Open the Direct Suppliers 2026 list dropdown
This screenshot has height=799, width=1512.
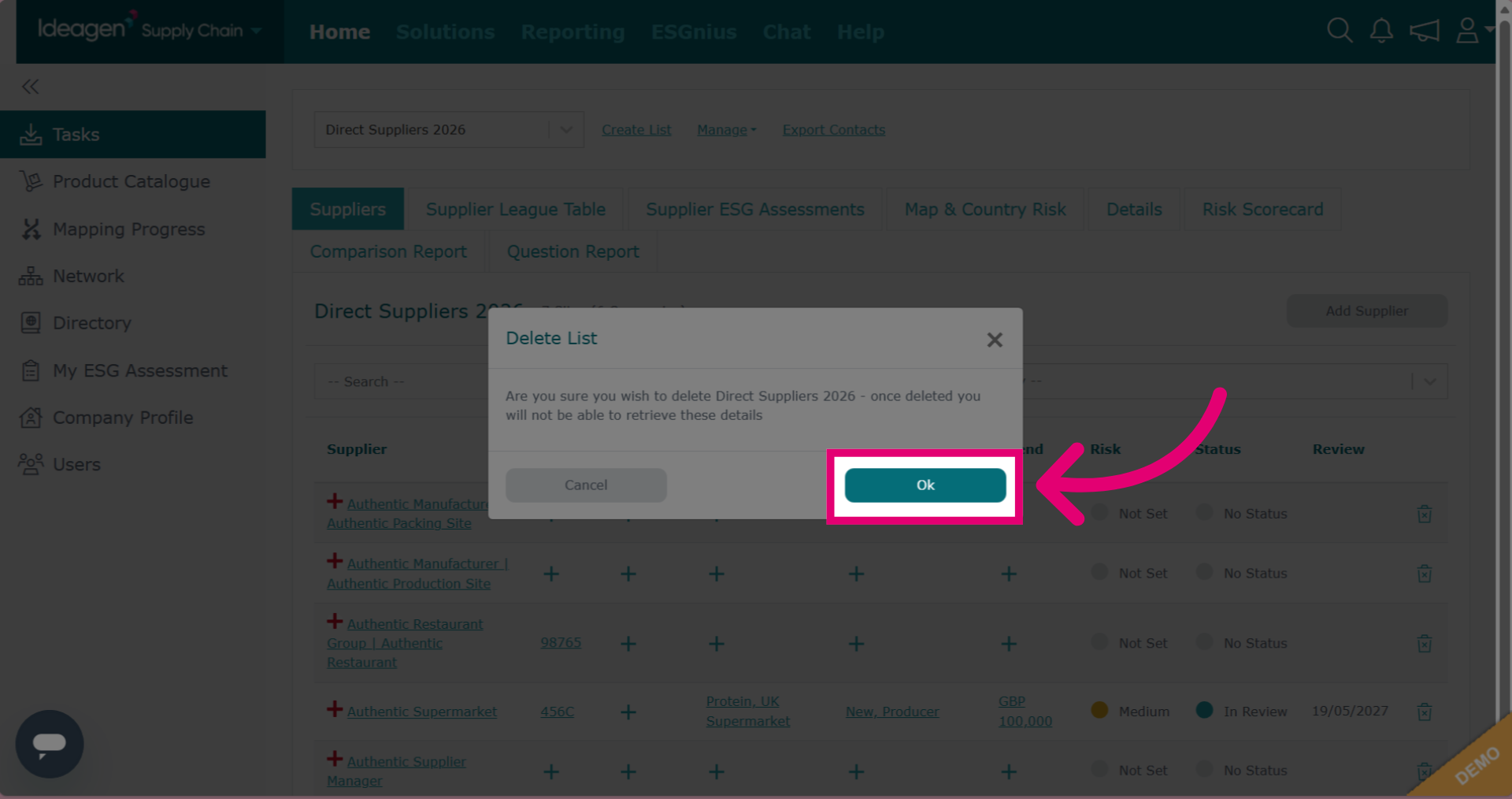[449, 130]
